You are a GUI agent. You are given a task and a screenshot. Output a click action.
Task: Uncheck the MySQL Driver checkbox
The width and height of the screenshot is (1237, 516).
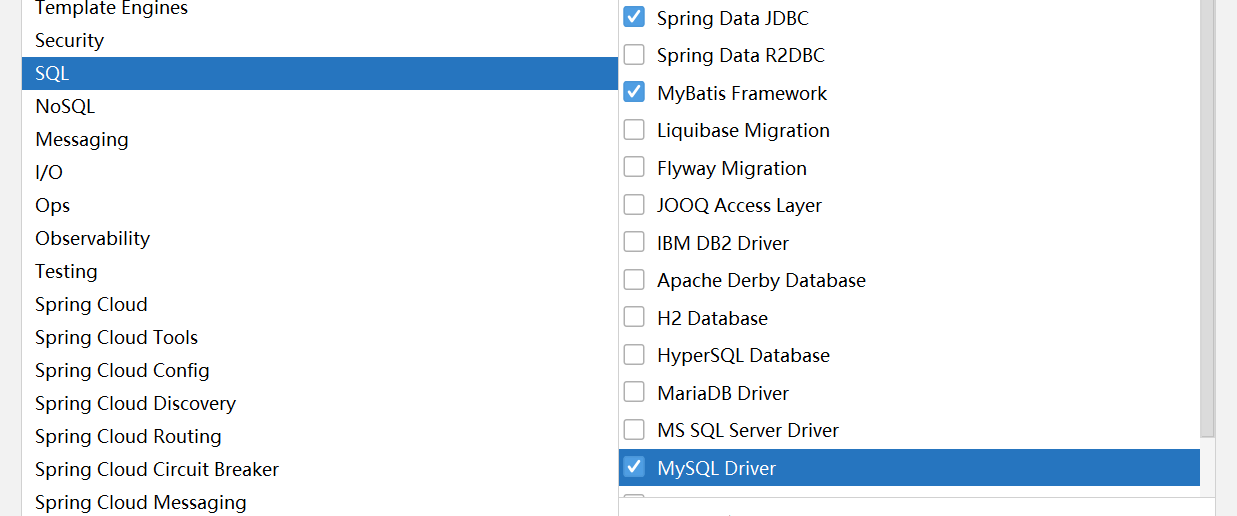point(634,467)
